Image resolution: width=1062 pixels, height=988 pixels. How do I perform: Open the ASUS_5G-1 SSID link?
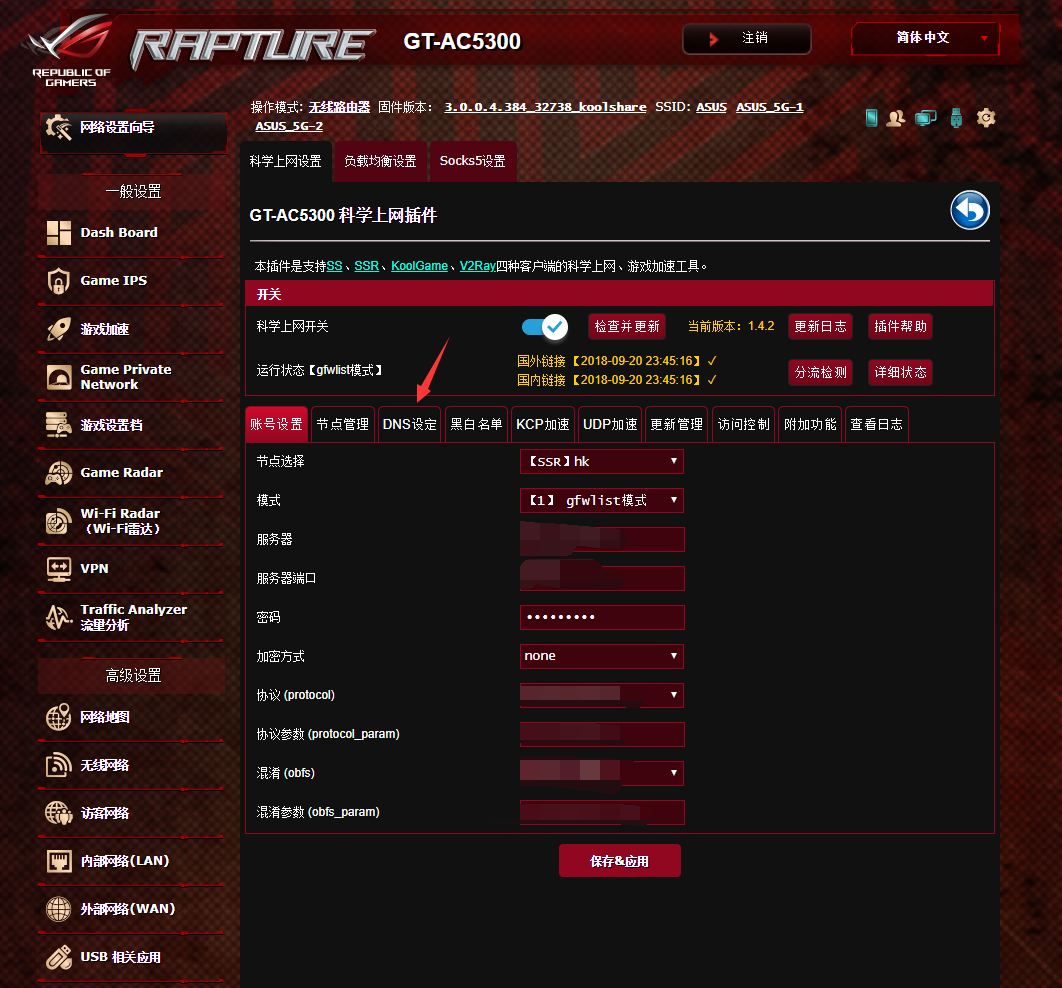click(x=769, y=107)
